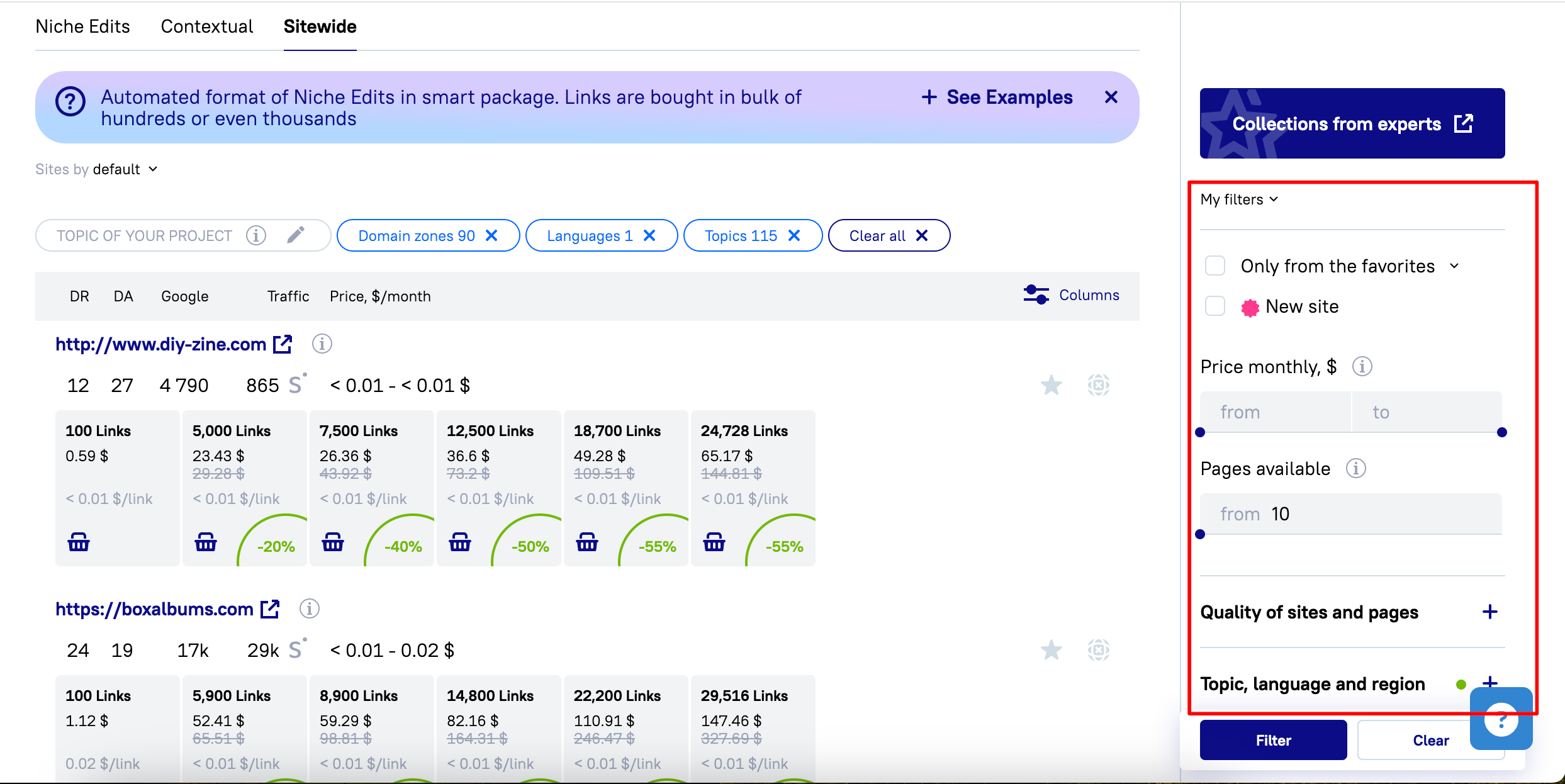Image resolution: width=1565 pixels, height=784 pixels.
Task: Expand Topic, language and region section
Action: (x=1490, y=683)
